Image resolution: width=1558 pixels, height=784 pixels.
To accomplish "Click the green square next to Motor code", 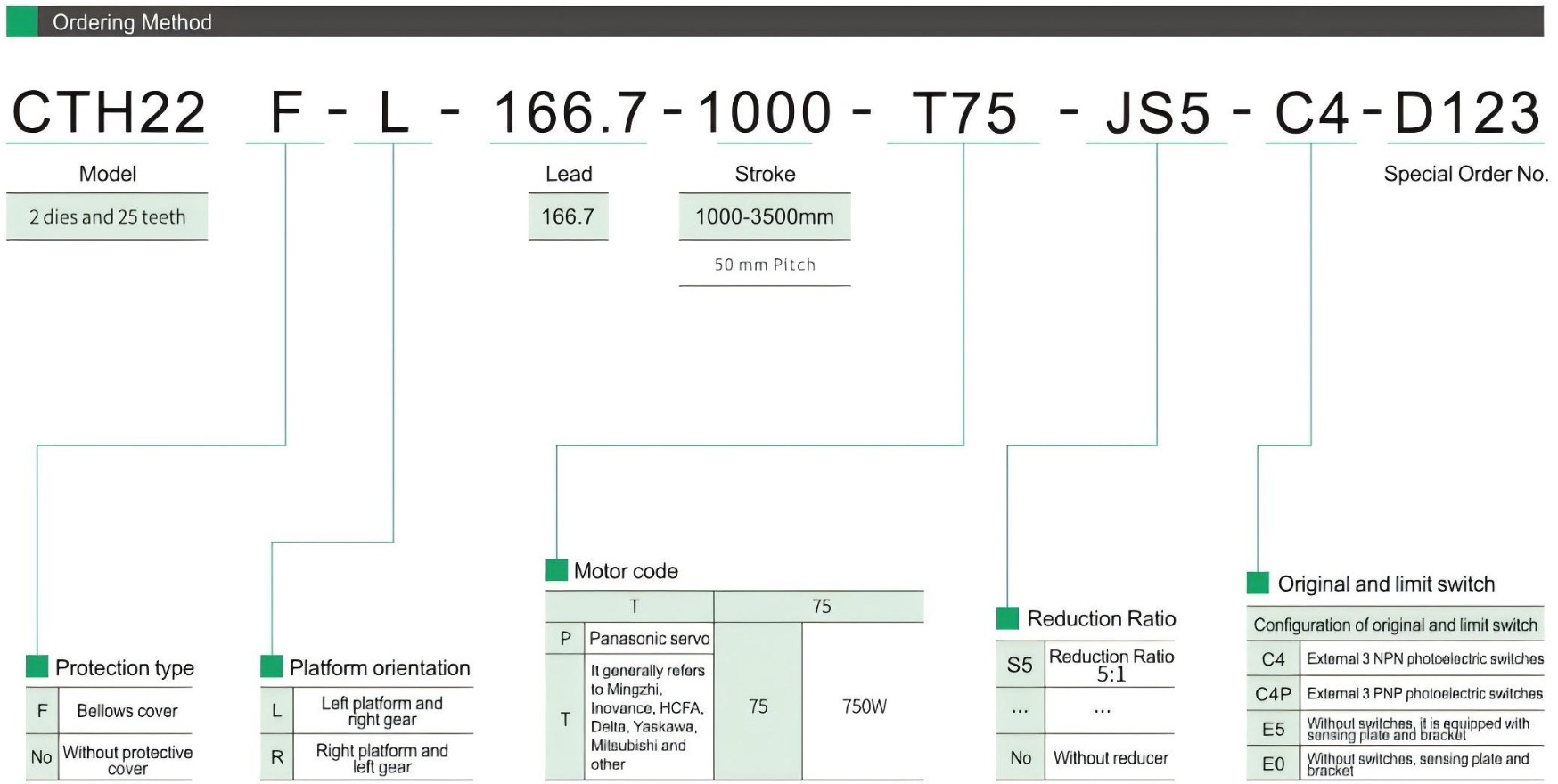I will (556, 570).
